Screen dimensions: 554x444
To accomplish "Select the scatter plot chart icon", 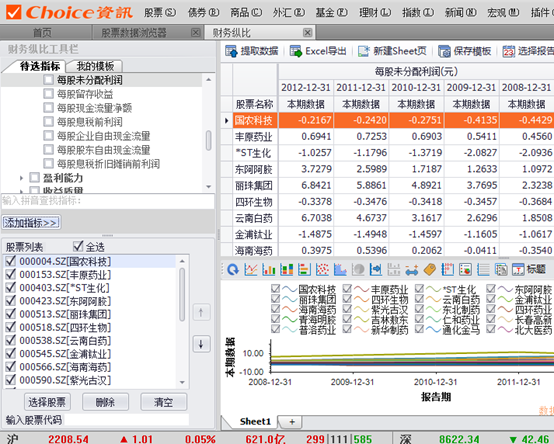I will pos(322,270).
